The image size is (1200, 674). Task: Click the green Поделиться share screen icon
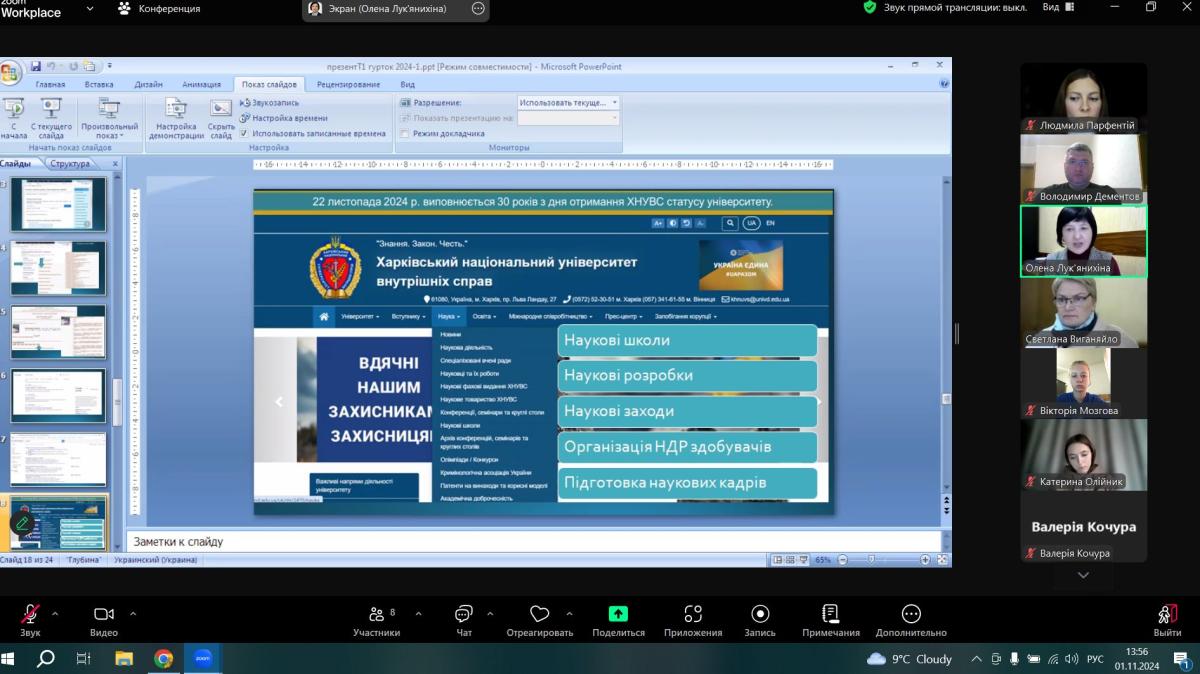pyautogui.click(x=618, y=614)
